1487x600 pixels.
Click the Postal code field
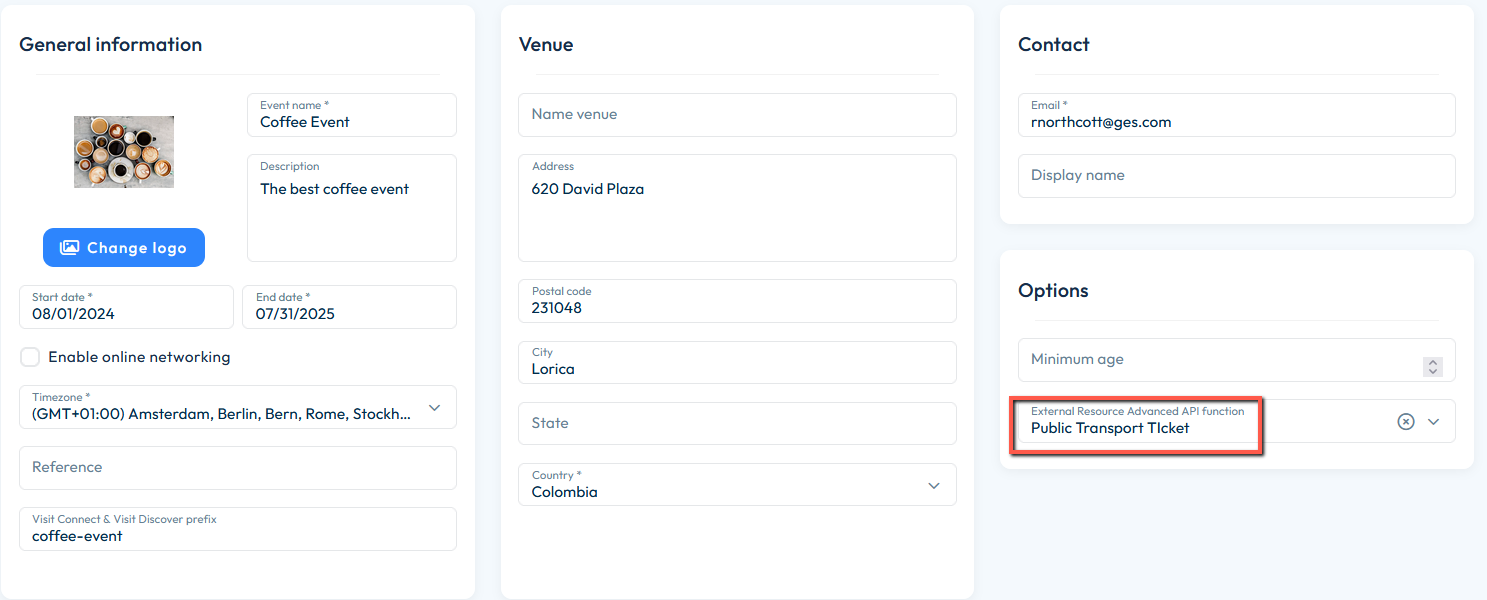[736, 307]
